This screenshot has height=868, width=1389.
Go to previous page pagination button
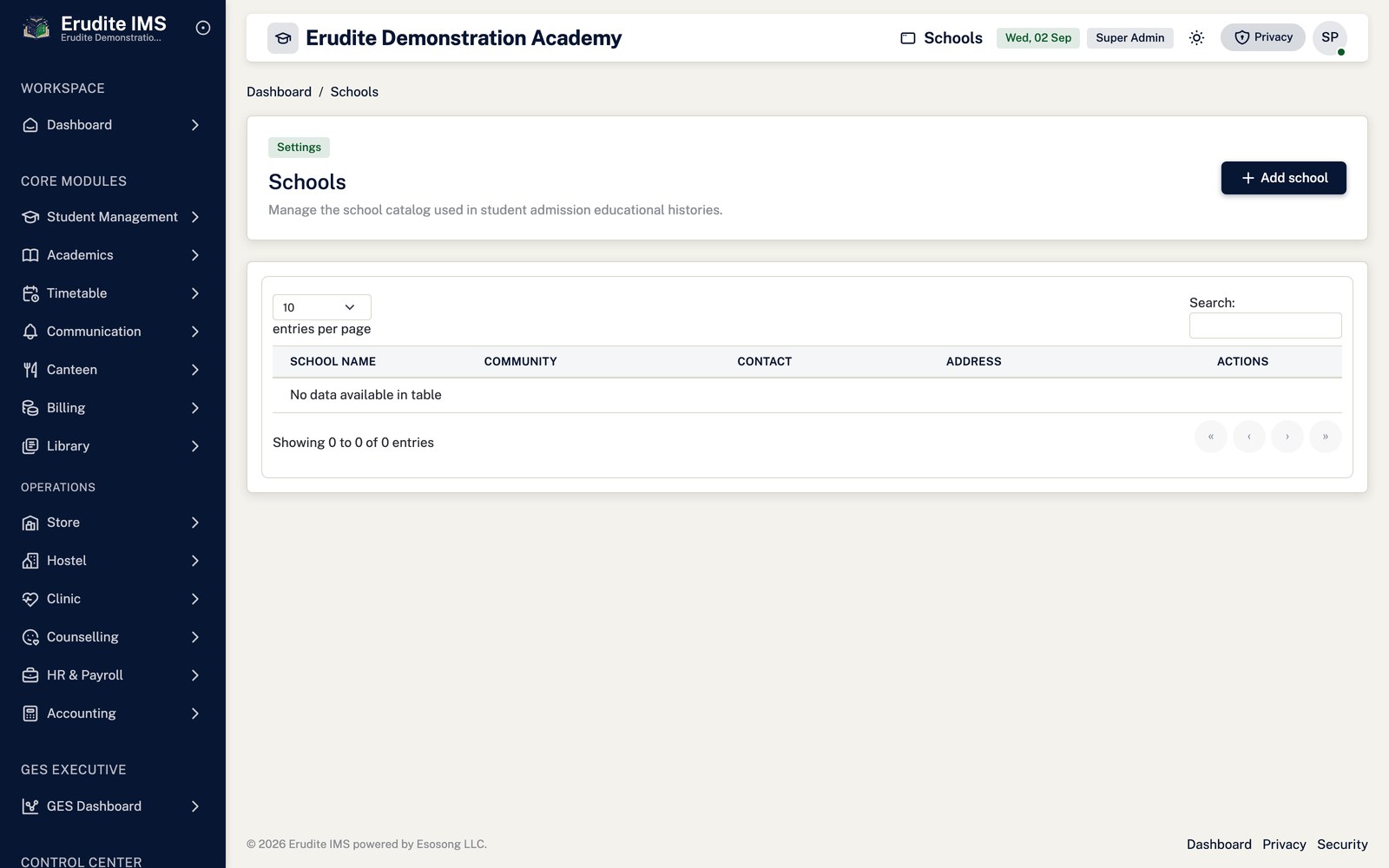click(1248, 437)
